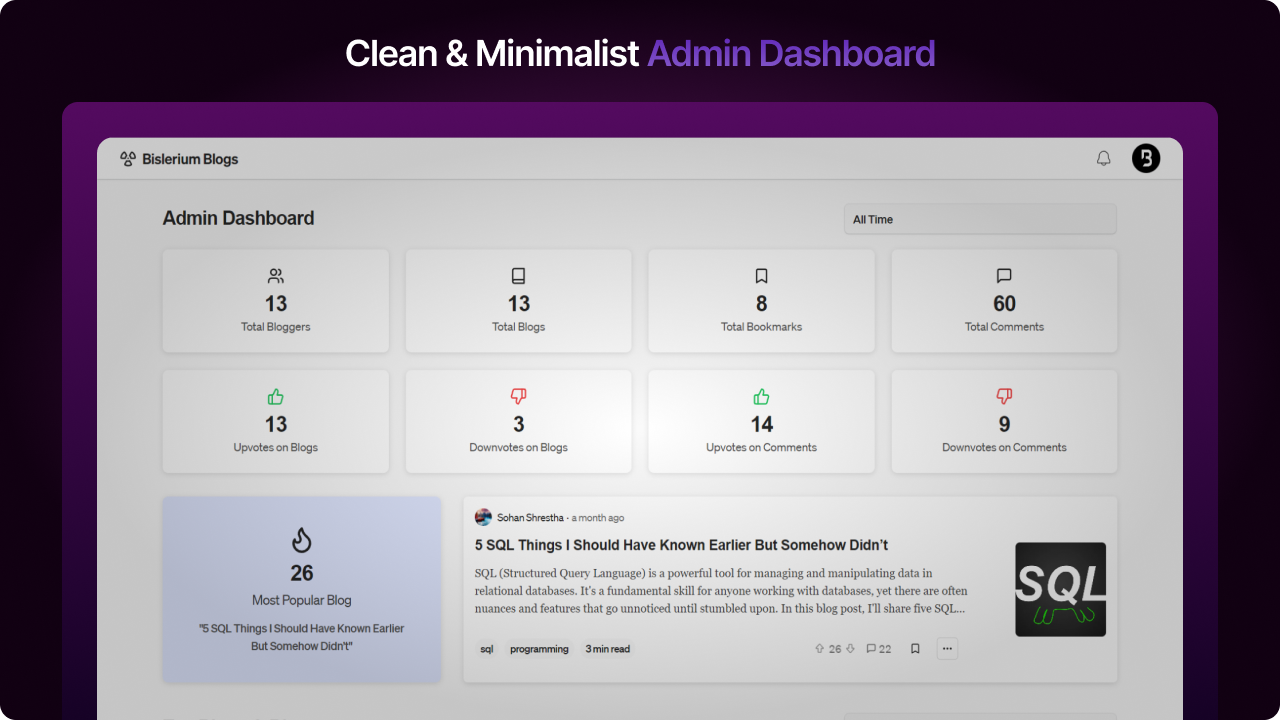Click the Downvotes on Blogs thumbs-down icon
This screenshot has height=720, width=1280.
[518, 397]
